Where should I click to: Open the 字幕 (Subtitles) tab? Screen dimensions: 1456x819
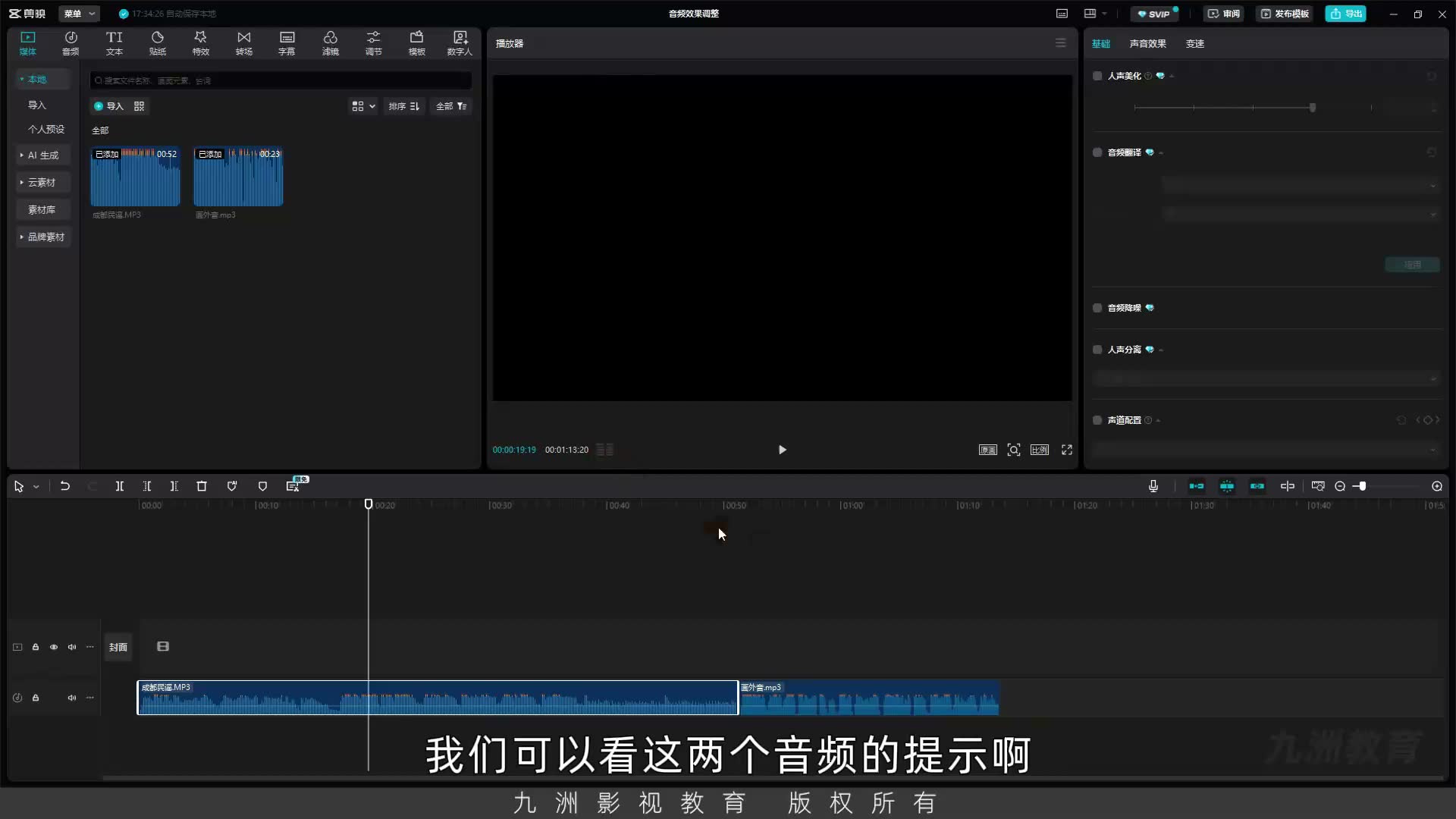pos(287,43)
